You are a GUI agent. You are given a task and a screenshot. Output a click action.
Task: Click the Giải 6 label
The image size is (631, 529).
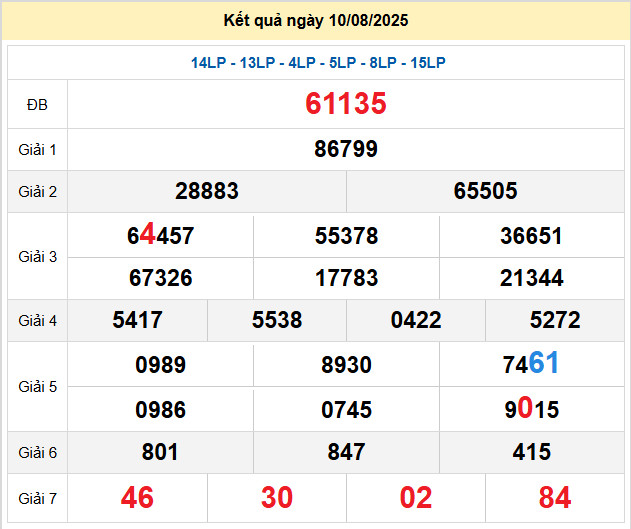click(37, 453)
